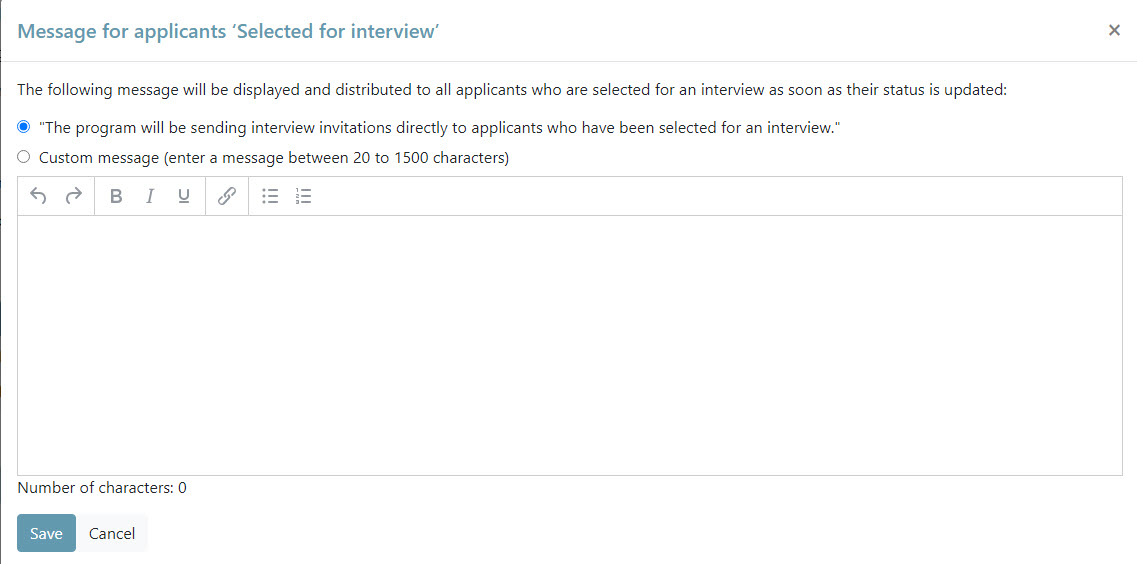Click inside the custom message text area
1137x564 pixels.
569,345
